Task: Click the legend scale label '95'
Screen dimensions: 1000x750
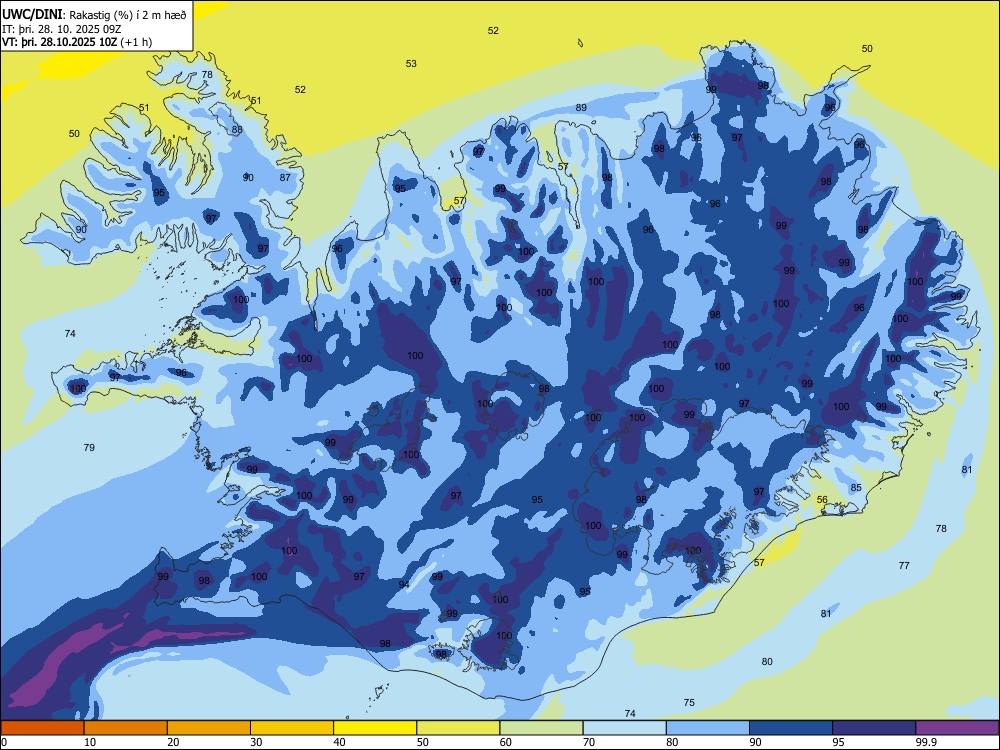Action: click(x=839, y=742)
